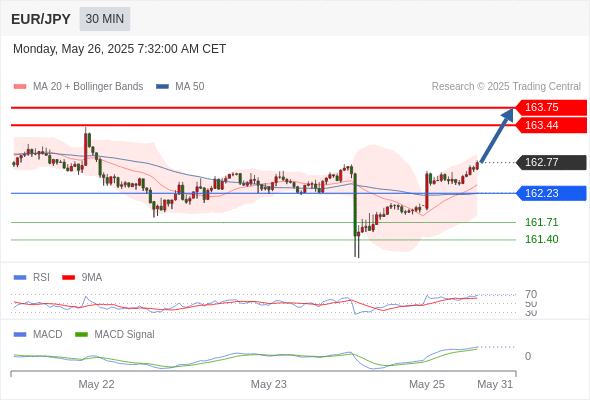Toggle the MACD Signal legend entry

[x=115, y=334]
